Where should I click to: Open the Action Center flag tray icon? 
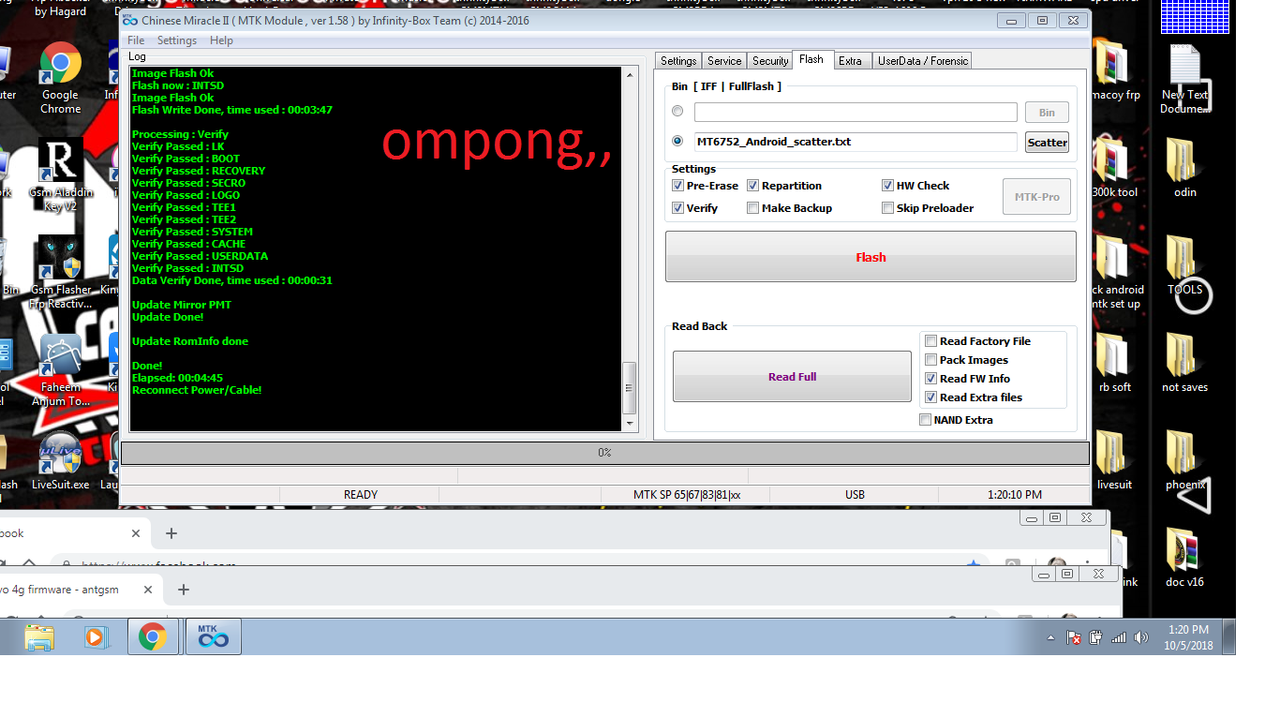(1073, 638)
